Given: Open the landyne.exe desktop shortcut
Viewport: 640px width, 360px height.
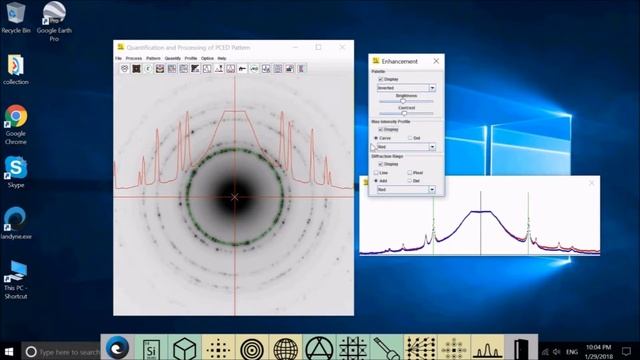Looking at the screenshot, I should click(x=16, y=223).
